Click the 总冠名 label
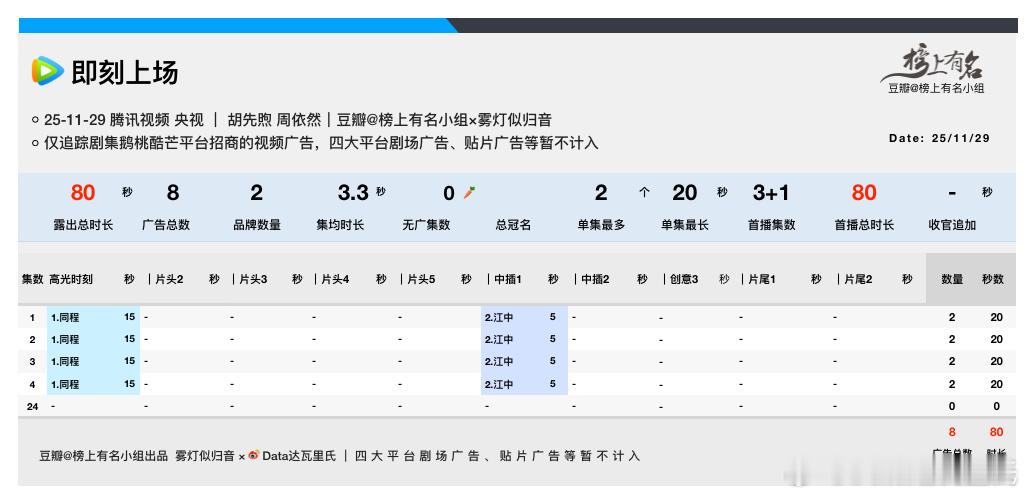Image resolution: width=1028 pixels, height=497 pixels. (x=513, y=225)
